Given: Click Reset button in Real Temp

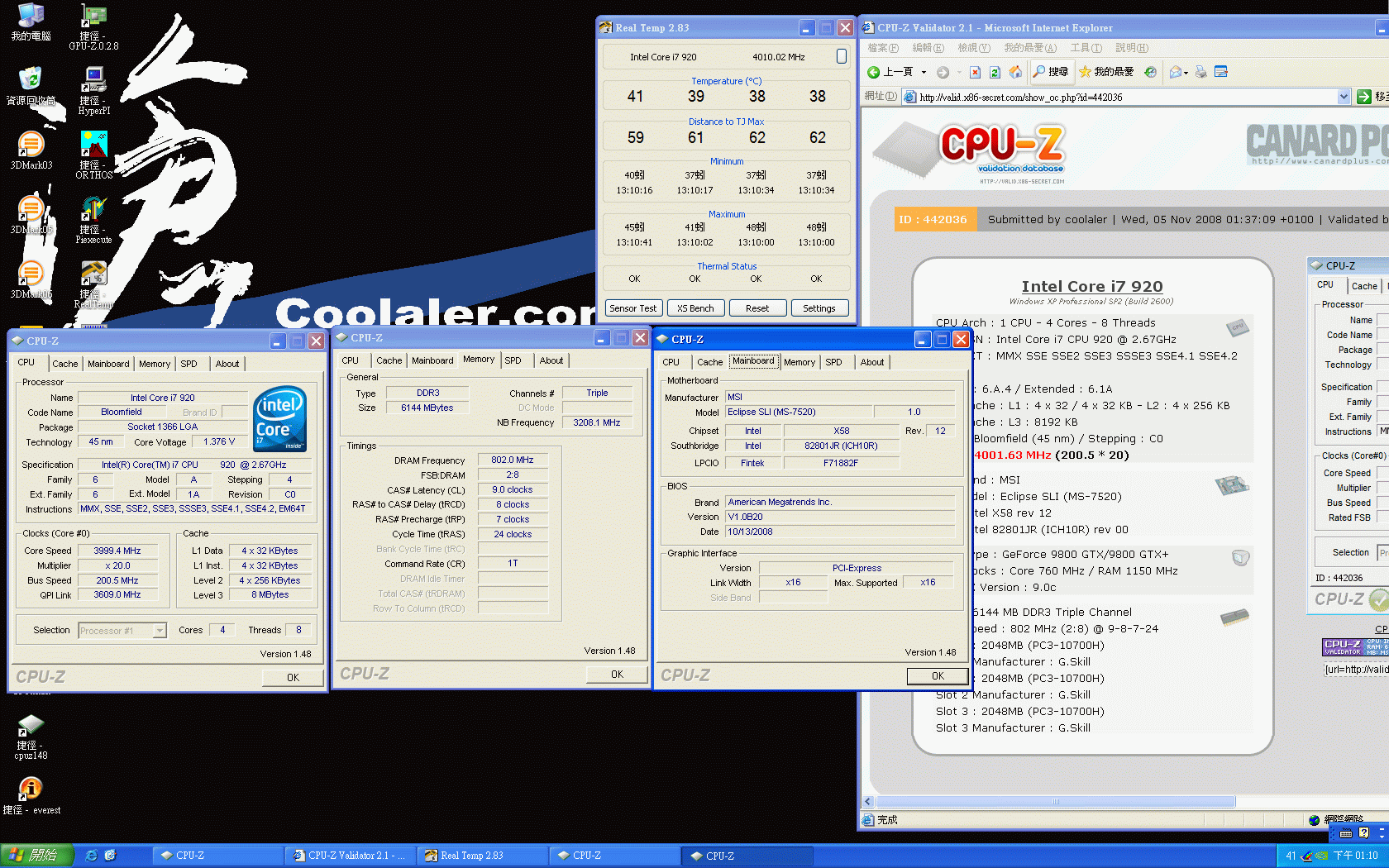Looking at the screenshot, I should [x=757, y=308].
